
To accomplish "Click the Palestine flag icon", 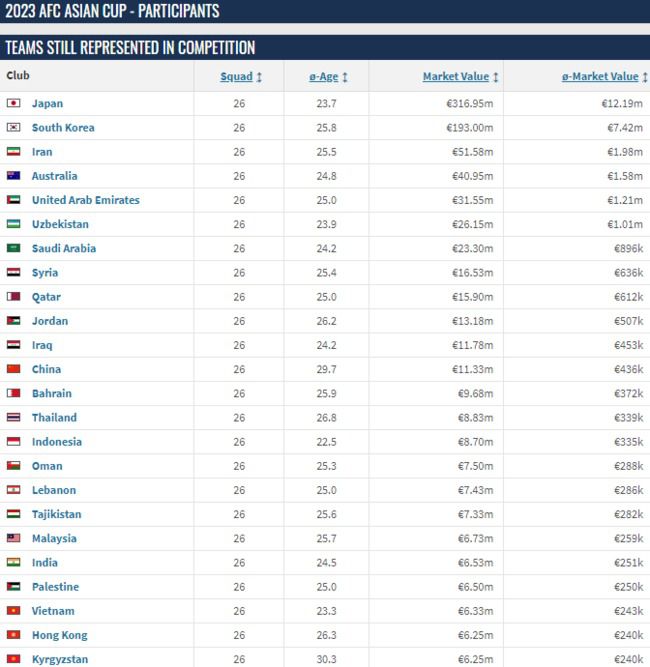I will point(14,587).
